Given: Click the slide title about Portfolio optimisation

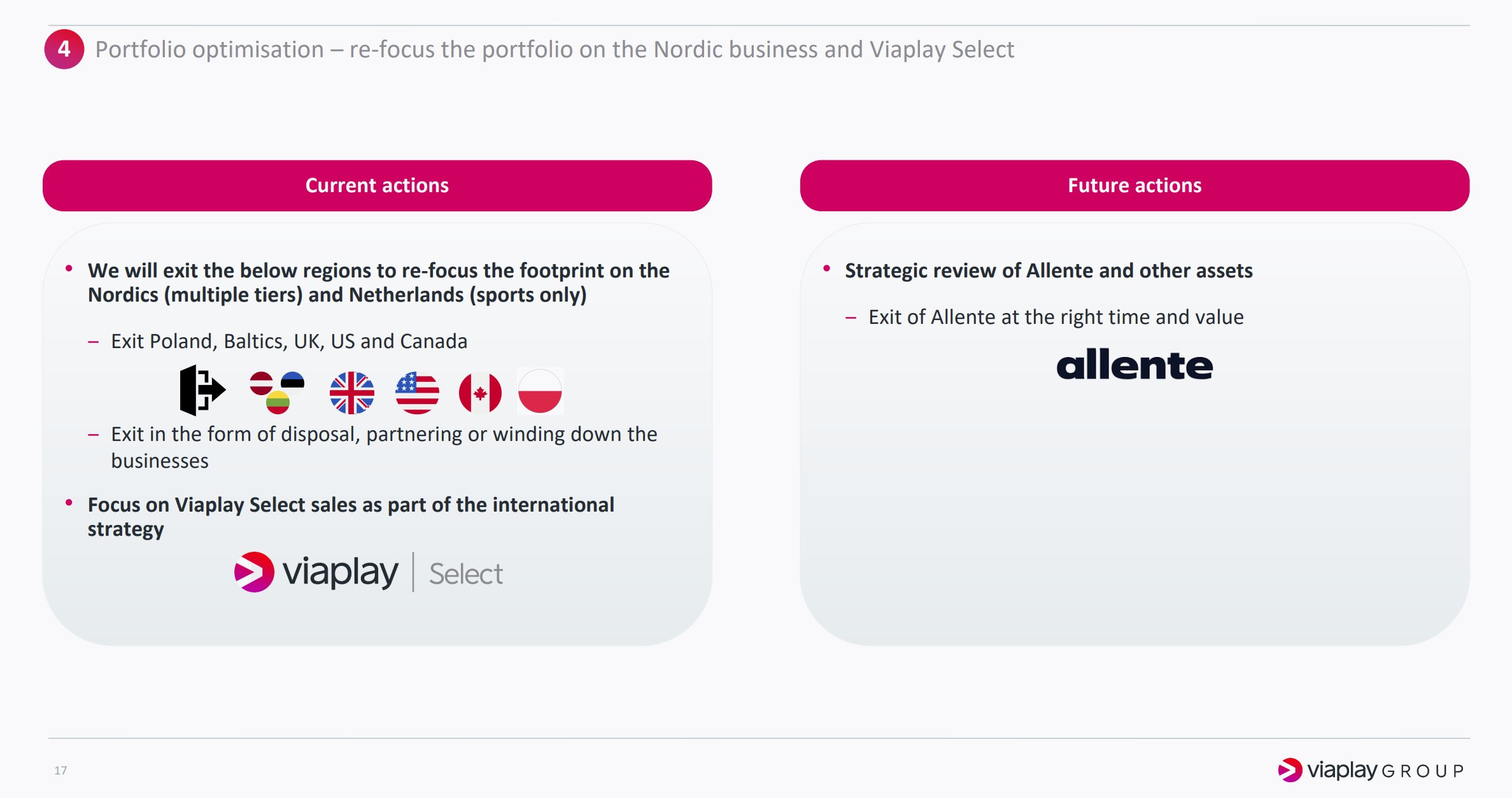Looking at the screenshot, I should tap(555, 50).
